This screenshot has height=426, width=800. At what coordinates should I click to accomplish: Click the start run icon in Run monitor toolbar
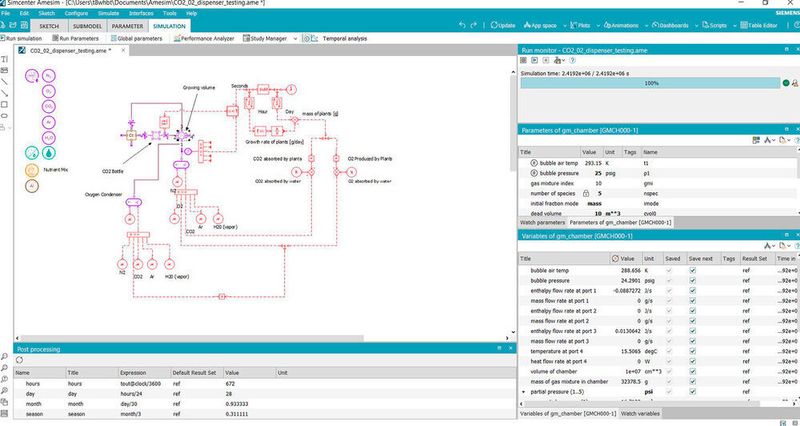point(534,60)
